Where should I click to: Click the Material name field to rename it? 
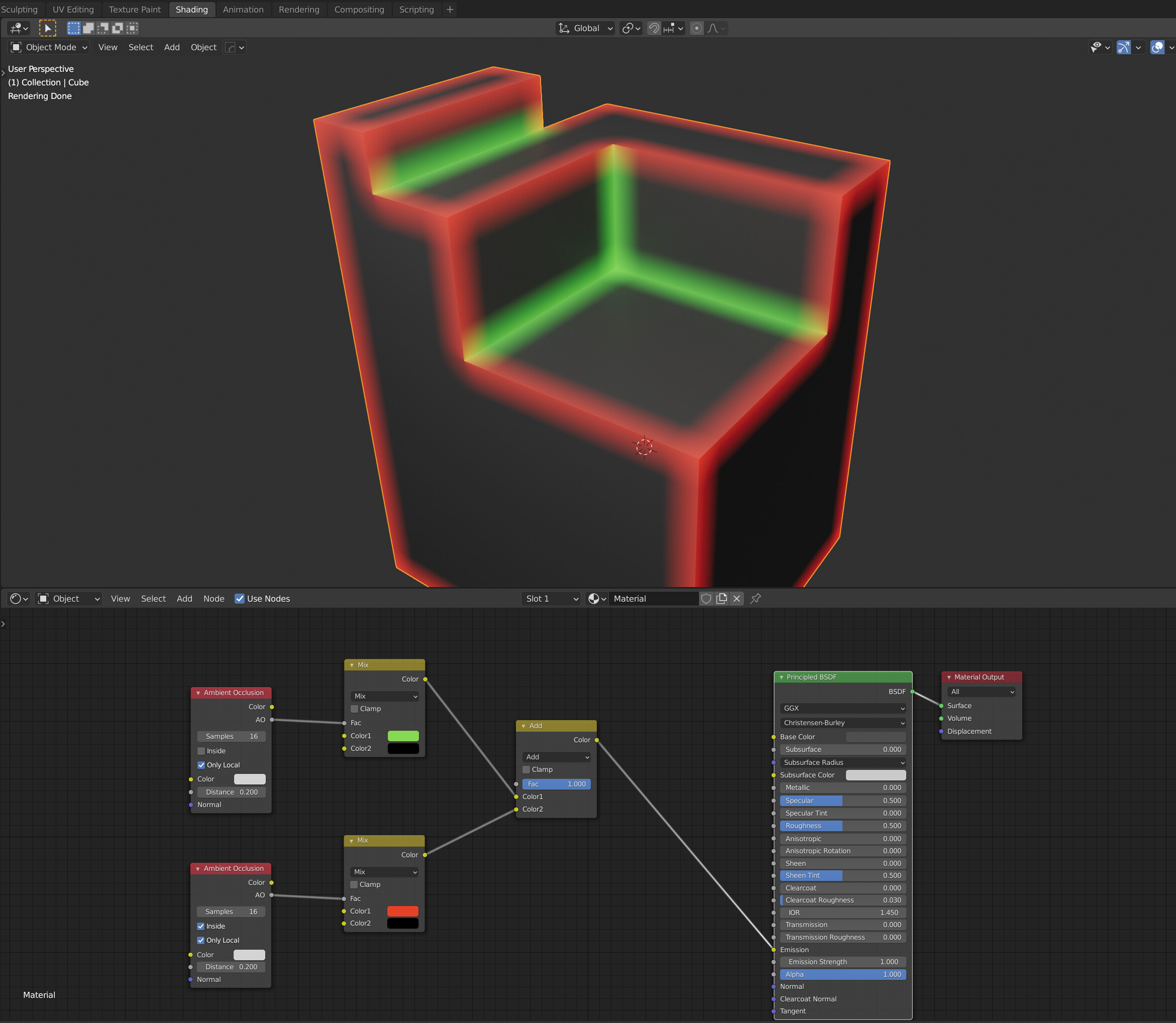[654, 598]
